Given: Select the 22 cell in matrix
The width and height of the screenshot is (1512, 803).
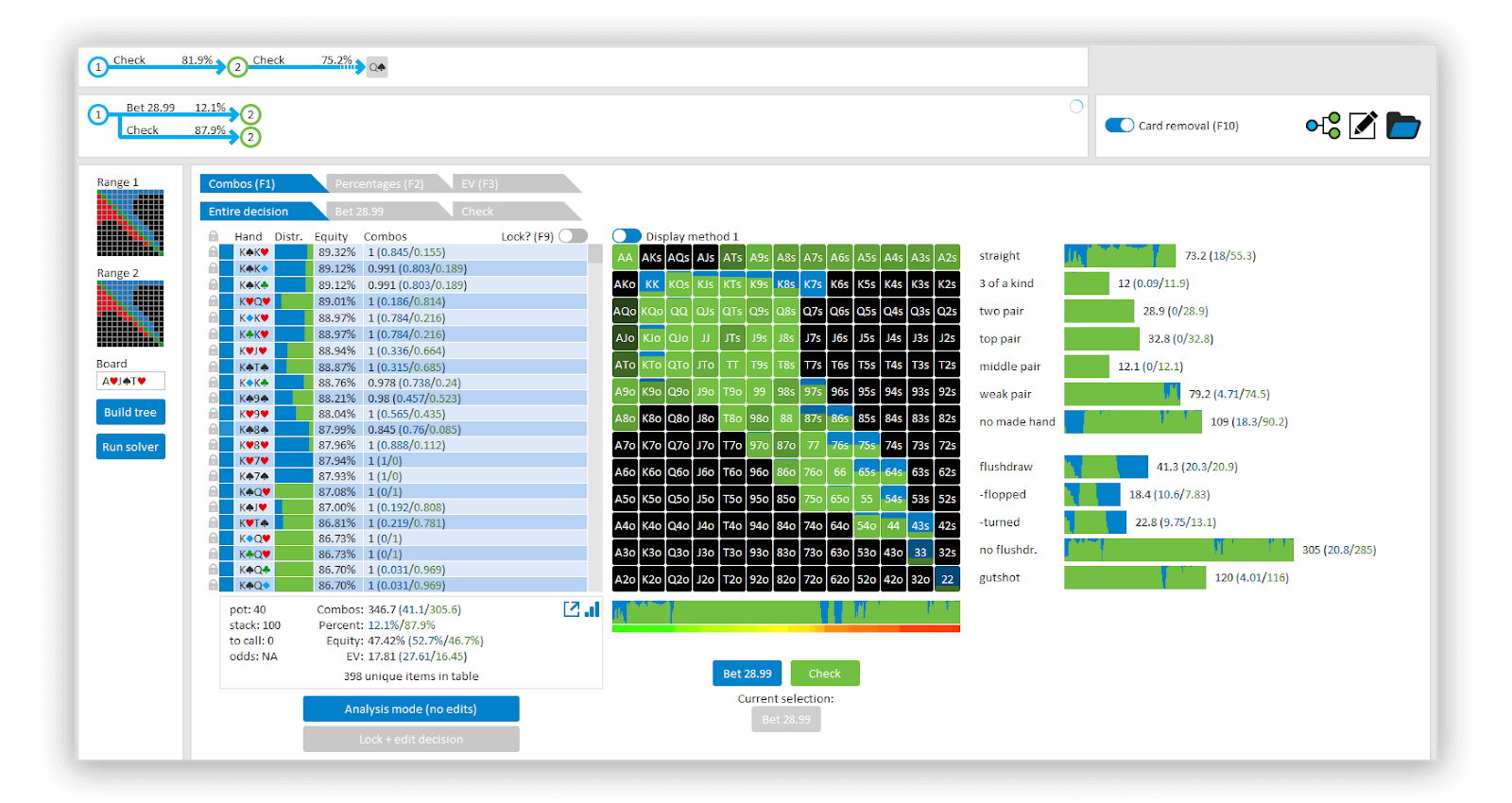Looking at the screenshot, I should point(948,579).
